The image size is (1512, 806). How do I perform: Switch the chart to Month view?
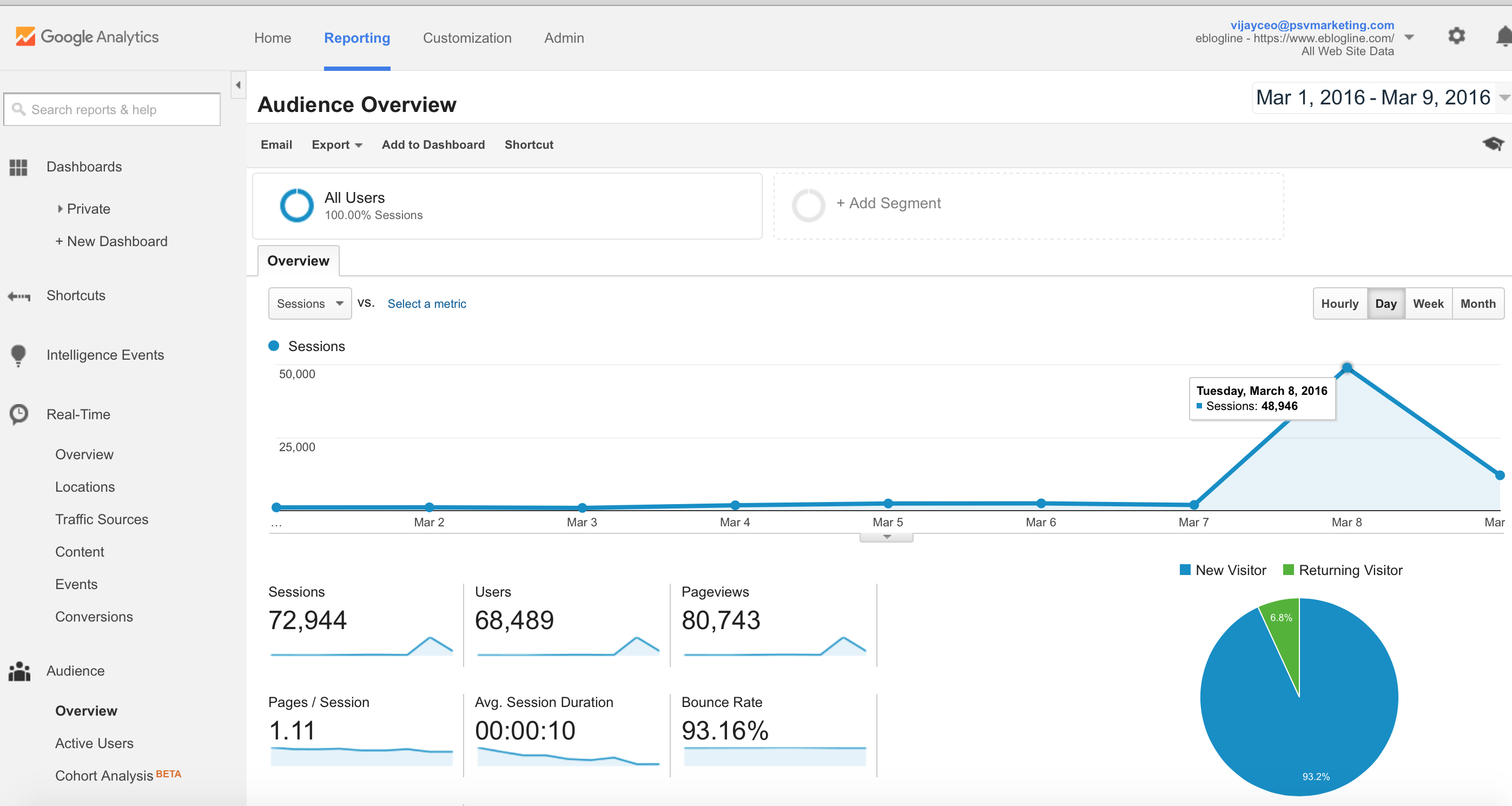click(x=1478, y=303)
